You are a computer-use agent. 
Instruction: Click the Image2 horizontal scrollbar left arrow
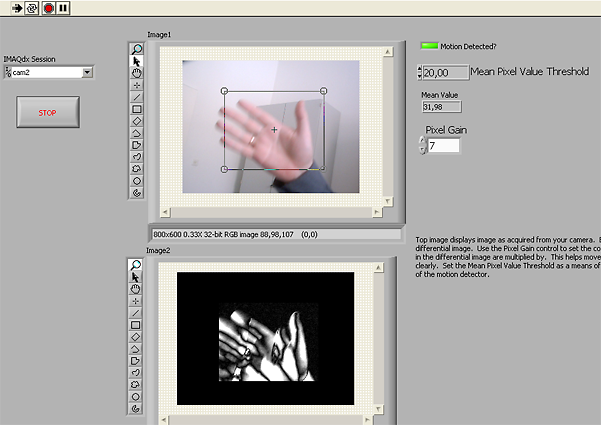click(x=164, y=420)
